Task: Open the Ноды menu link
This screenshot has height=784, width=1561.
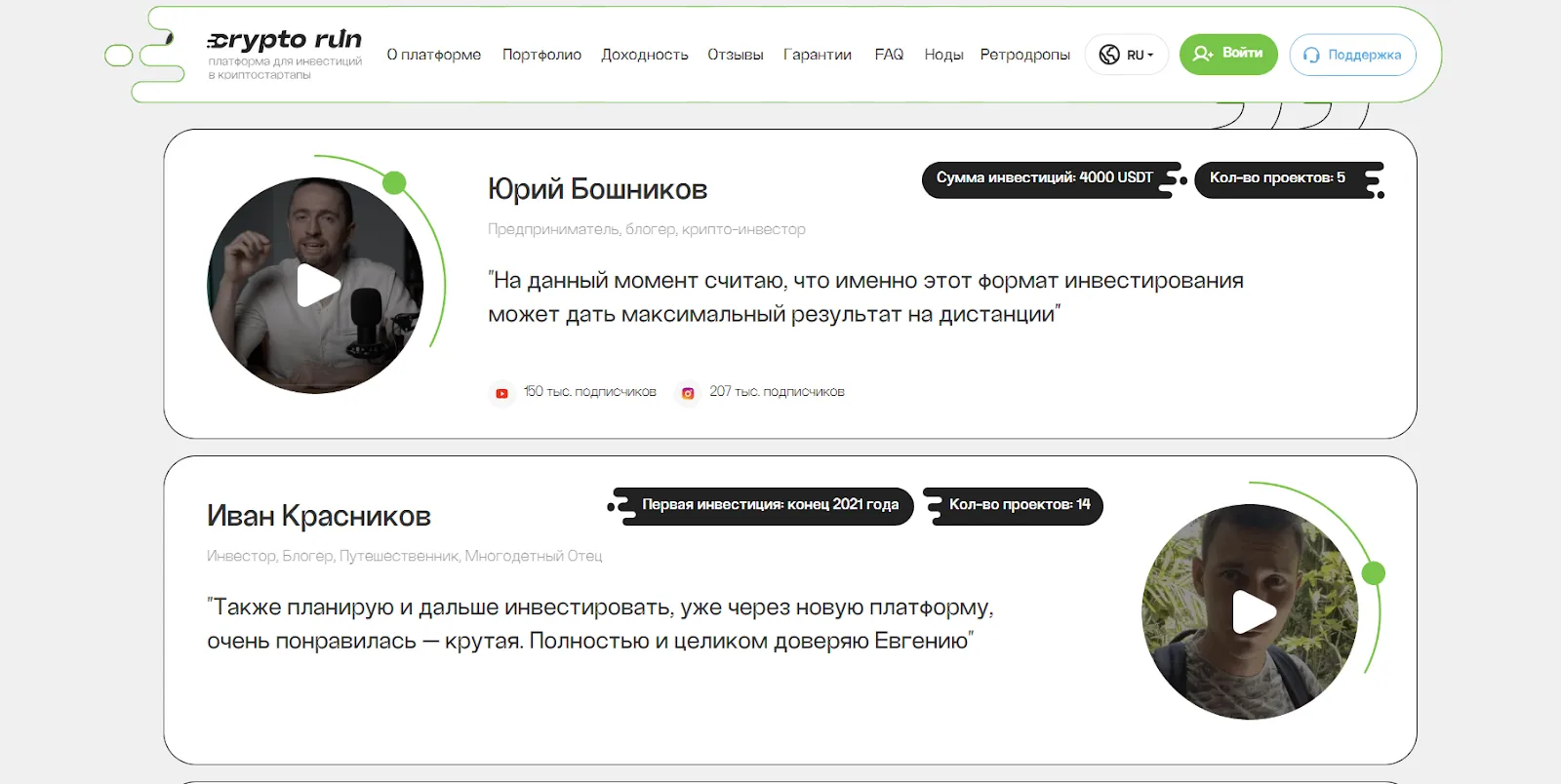Action: 943,55
